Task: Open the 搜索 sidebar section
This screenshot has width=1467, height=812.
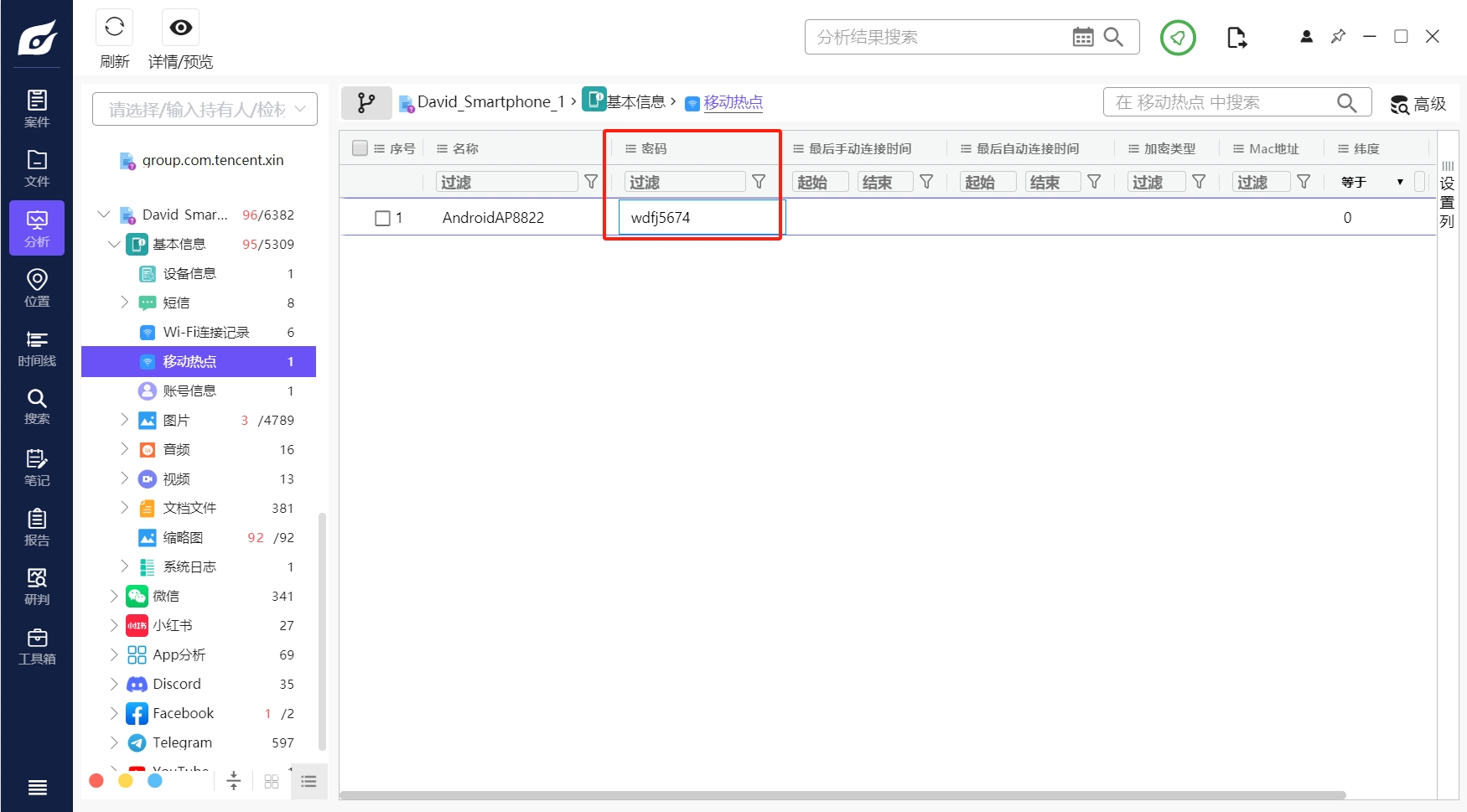Action: [x=37, y=406]
